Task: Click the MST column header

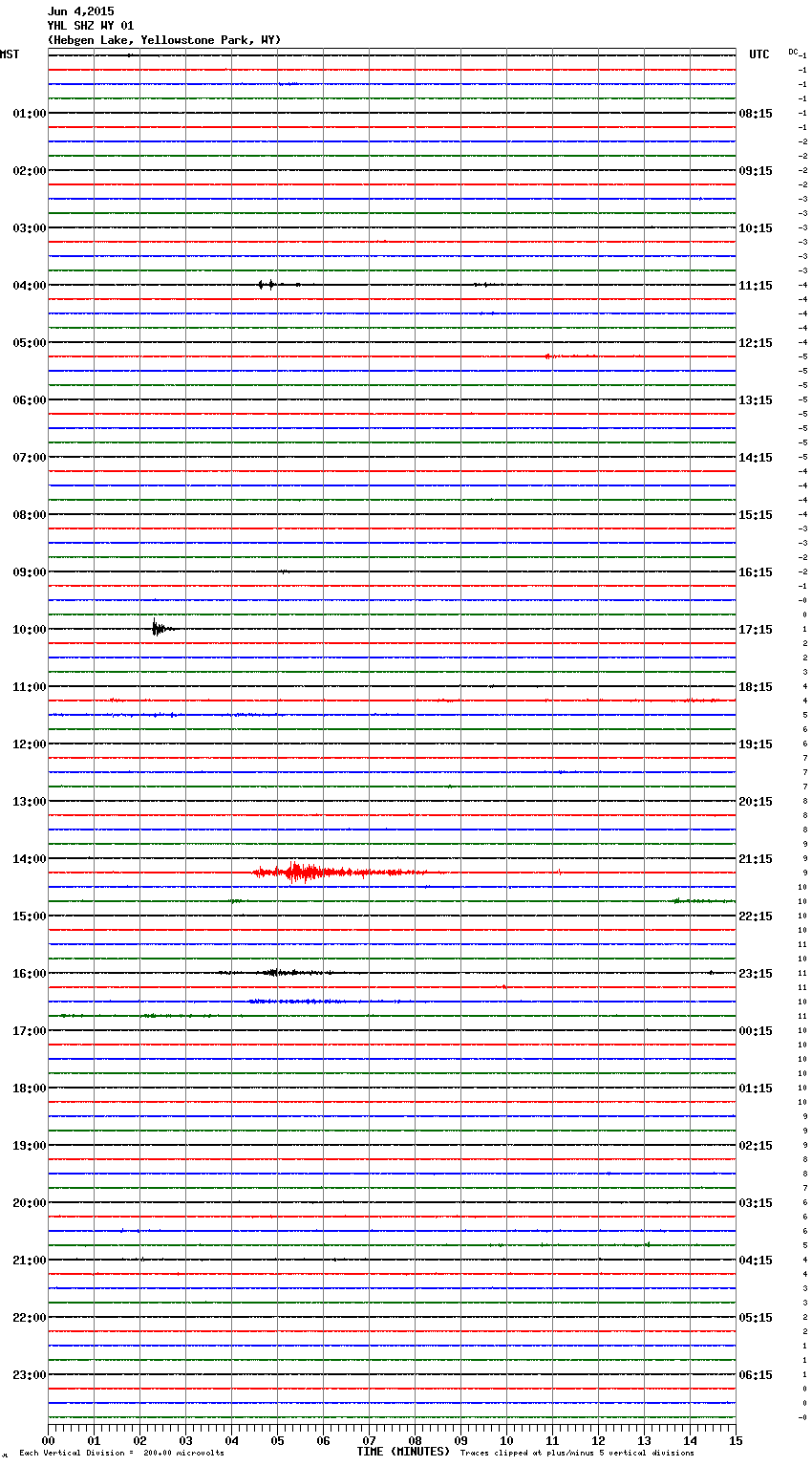Action: (x=10, y=54)
